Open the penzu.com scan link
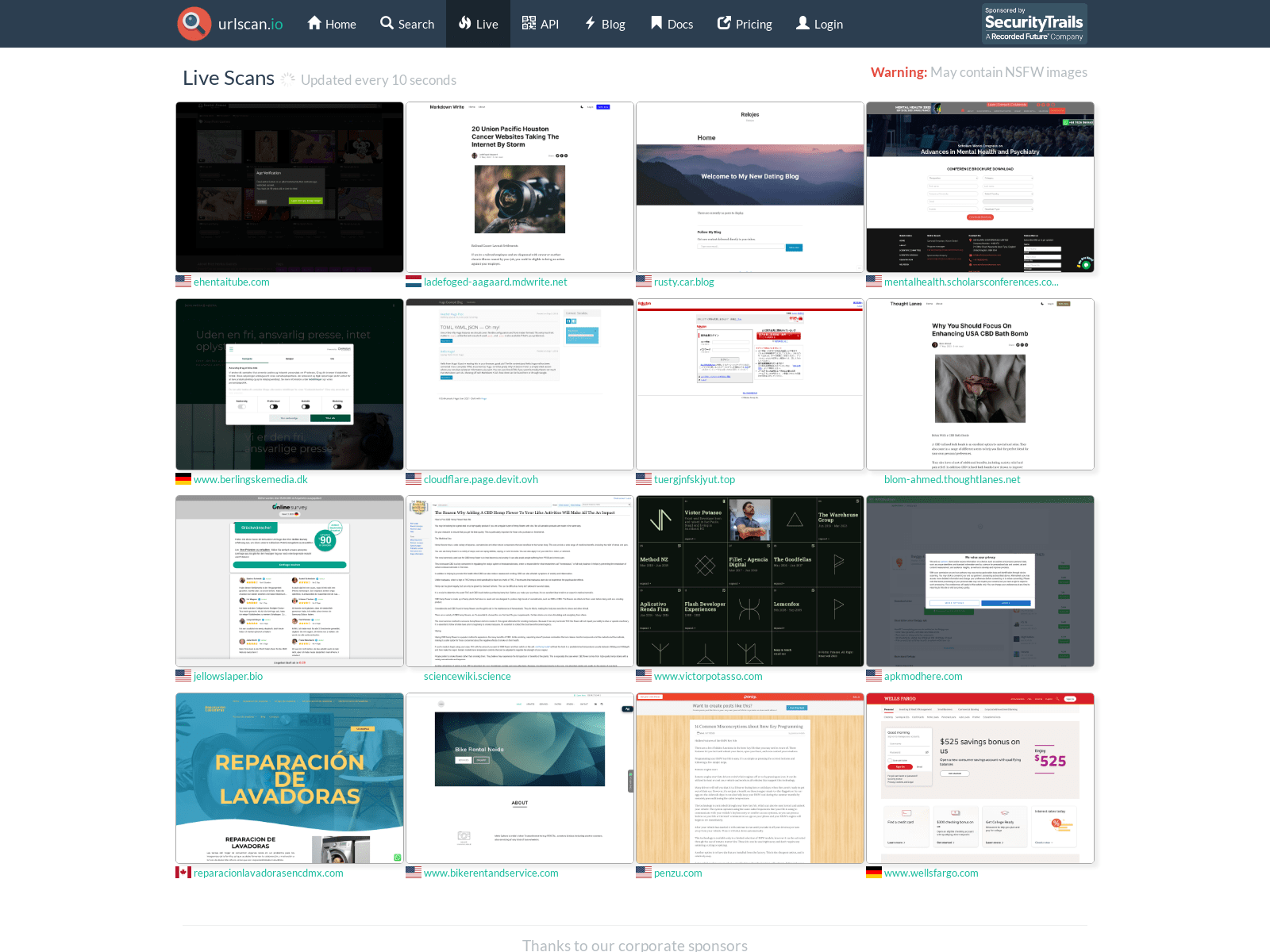Screen dimensions: 1270x952 click(x=678, y=873)
